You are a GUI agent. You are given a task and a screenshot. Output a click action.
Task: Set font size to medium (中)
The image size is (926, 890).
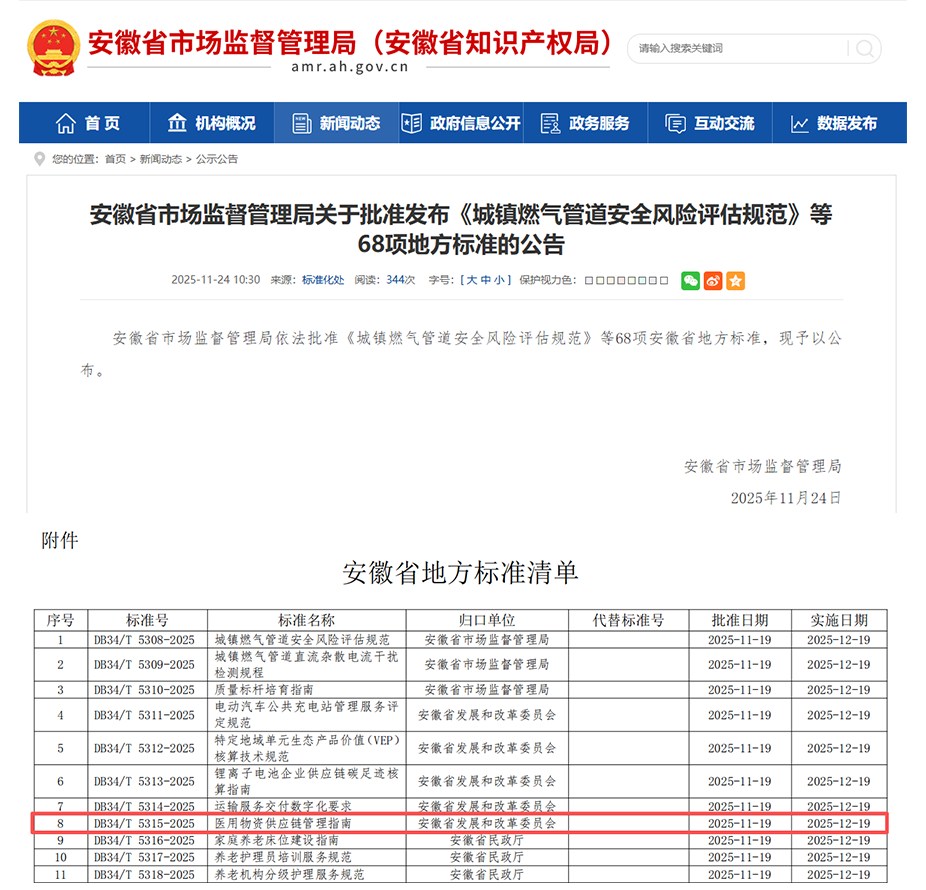click(x=485, y=280)
